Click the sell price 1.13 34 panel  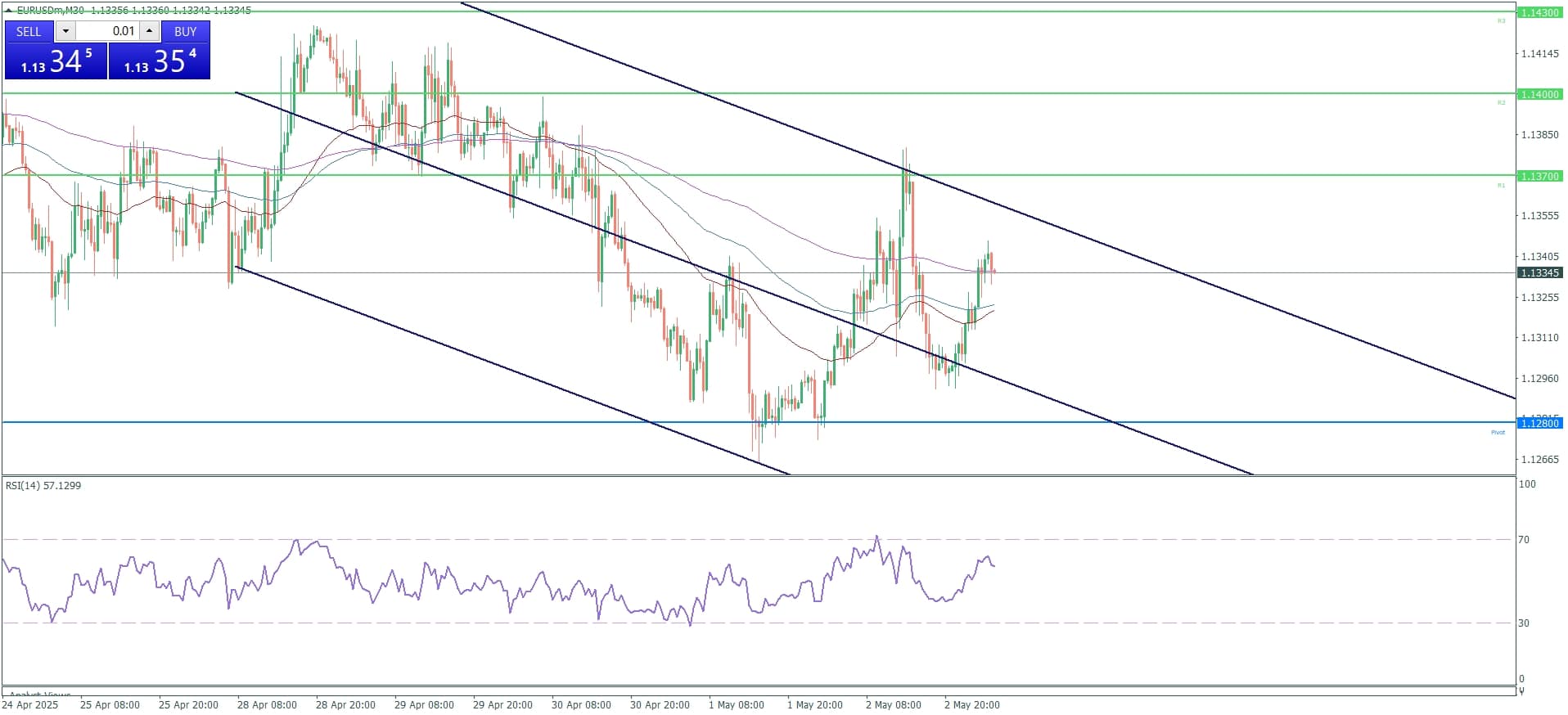pos(56,61)
